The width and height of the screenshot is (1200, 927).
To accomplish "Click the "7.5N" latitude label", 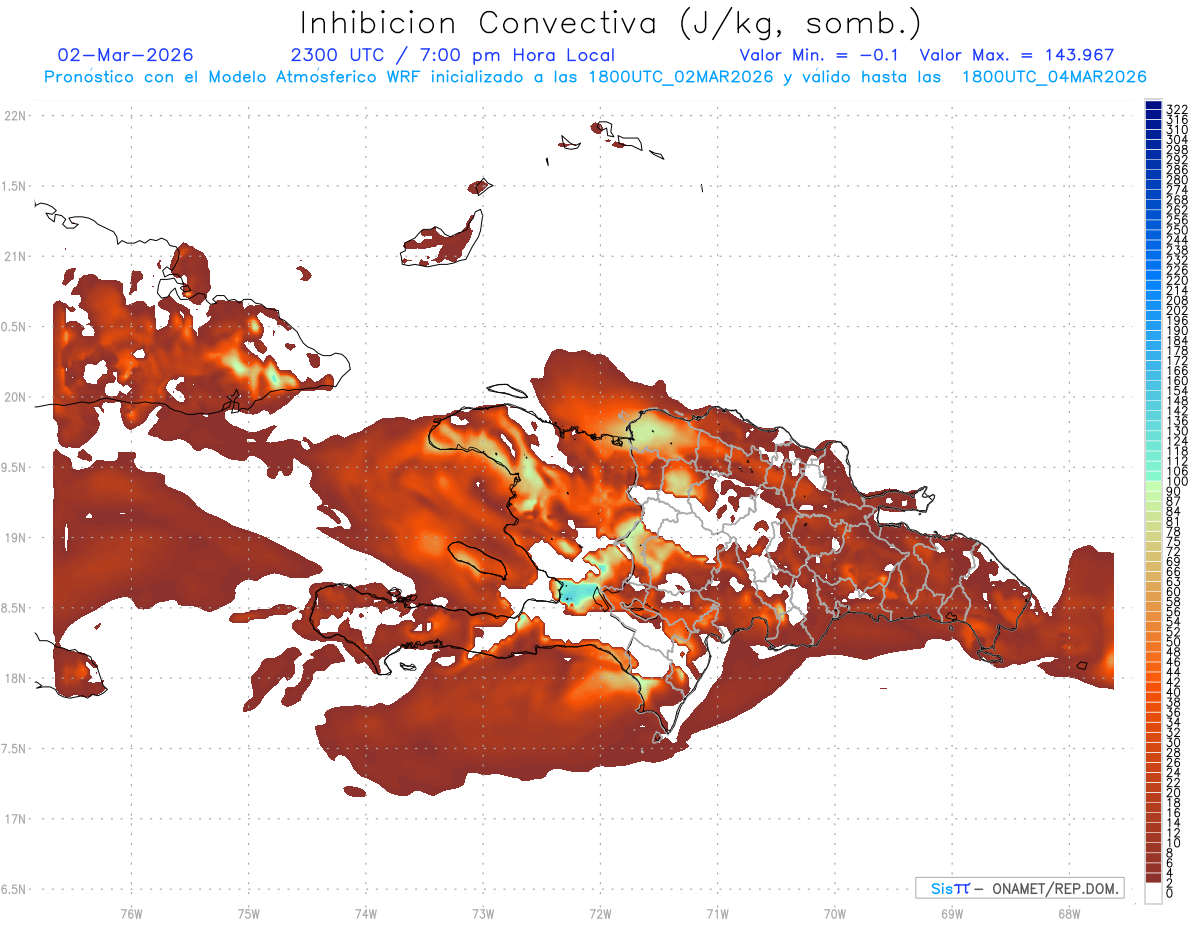I will (14, 749).
